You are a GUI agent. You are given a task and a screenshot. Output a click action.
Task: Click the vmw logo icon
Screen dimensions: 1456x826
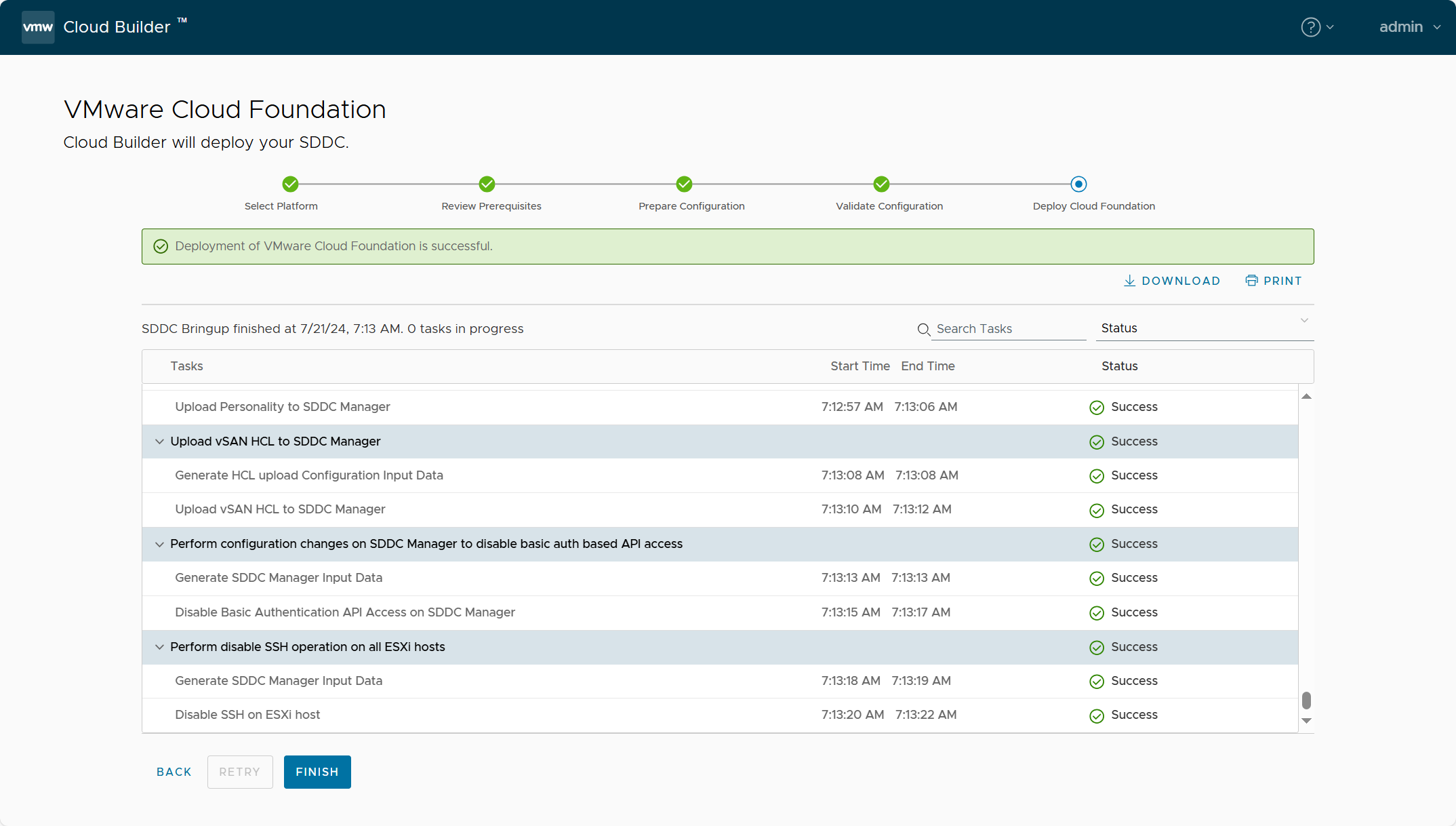38,27
